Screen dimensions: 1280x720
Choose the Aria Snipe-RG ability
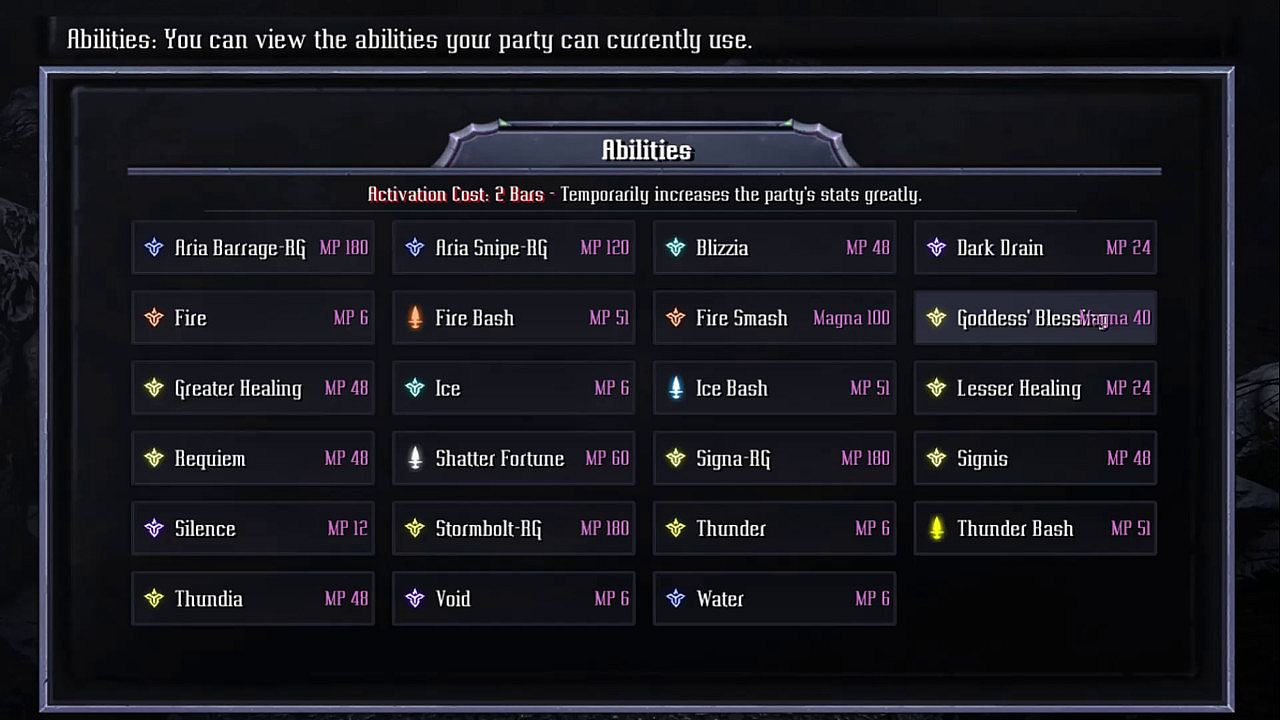pyautogui.click(x=513, y=248)
